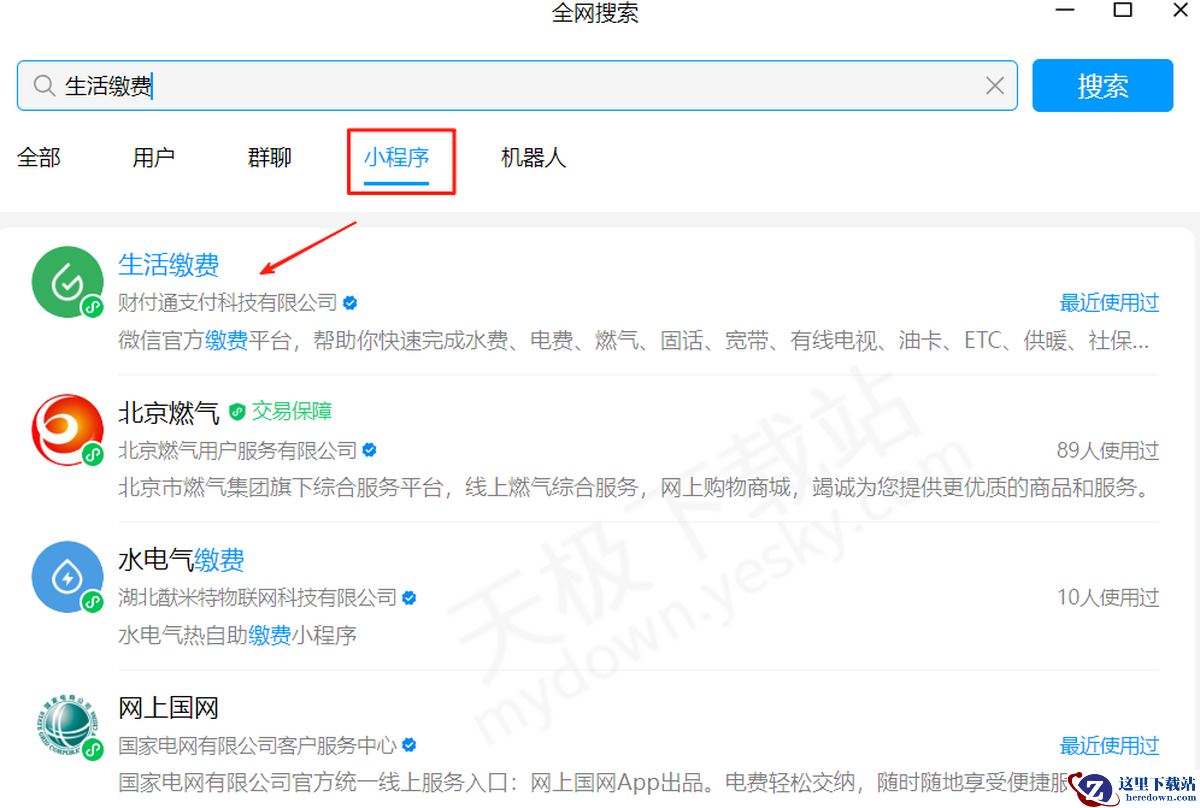
Task: Click 水电气热自助缴费小程序 description
Action: [238, 635]
